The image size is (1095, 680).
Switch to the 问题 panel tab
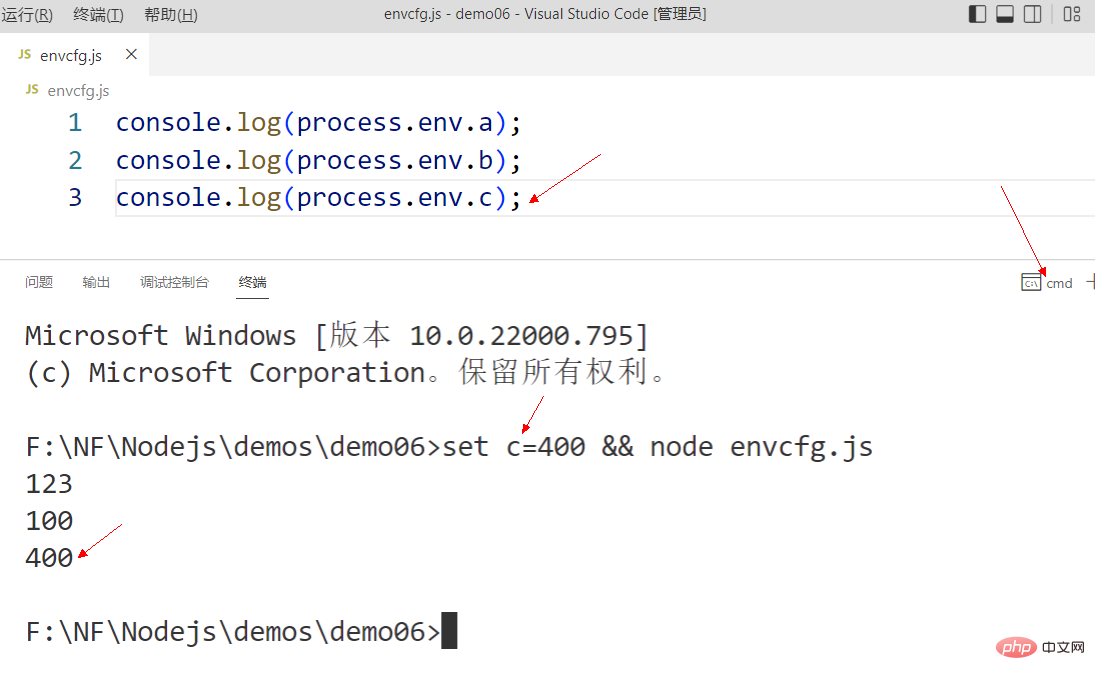[x=39, y=282]
